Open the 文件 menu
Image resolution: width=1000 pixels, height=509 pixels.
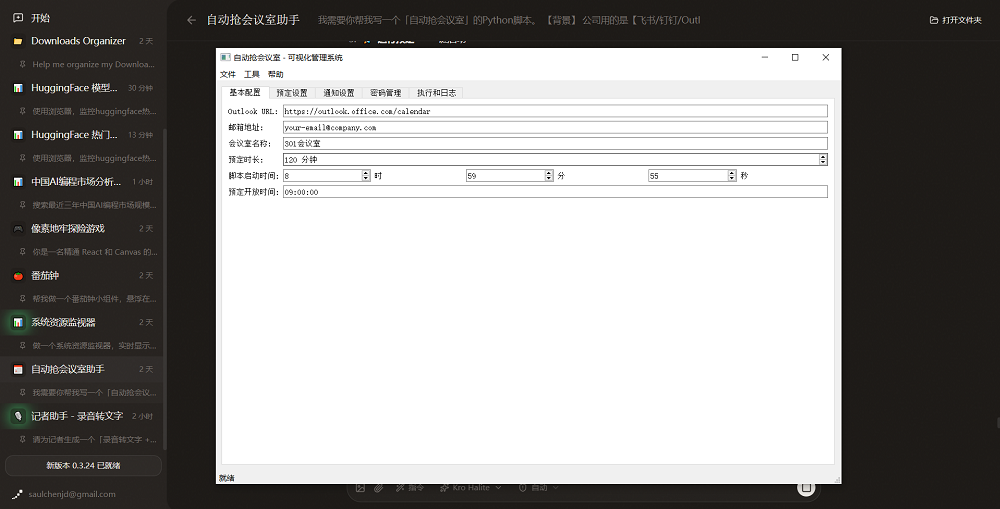coord(228,75)
